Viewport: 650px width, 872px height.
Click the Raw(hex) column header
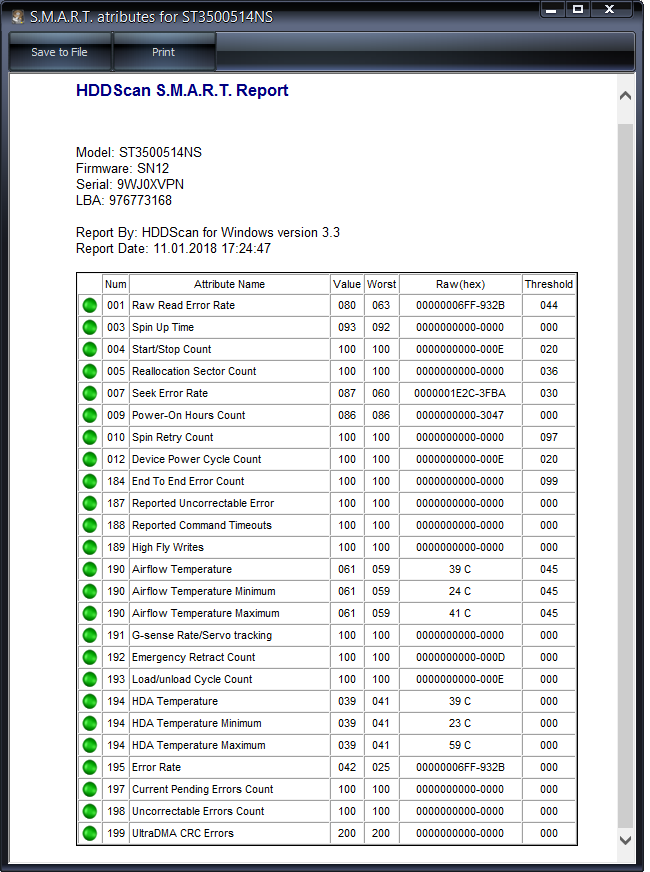[x=460, y=284]
